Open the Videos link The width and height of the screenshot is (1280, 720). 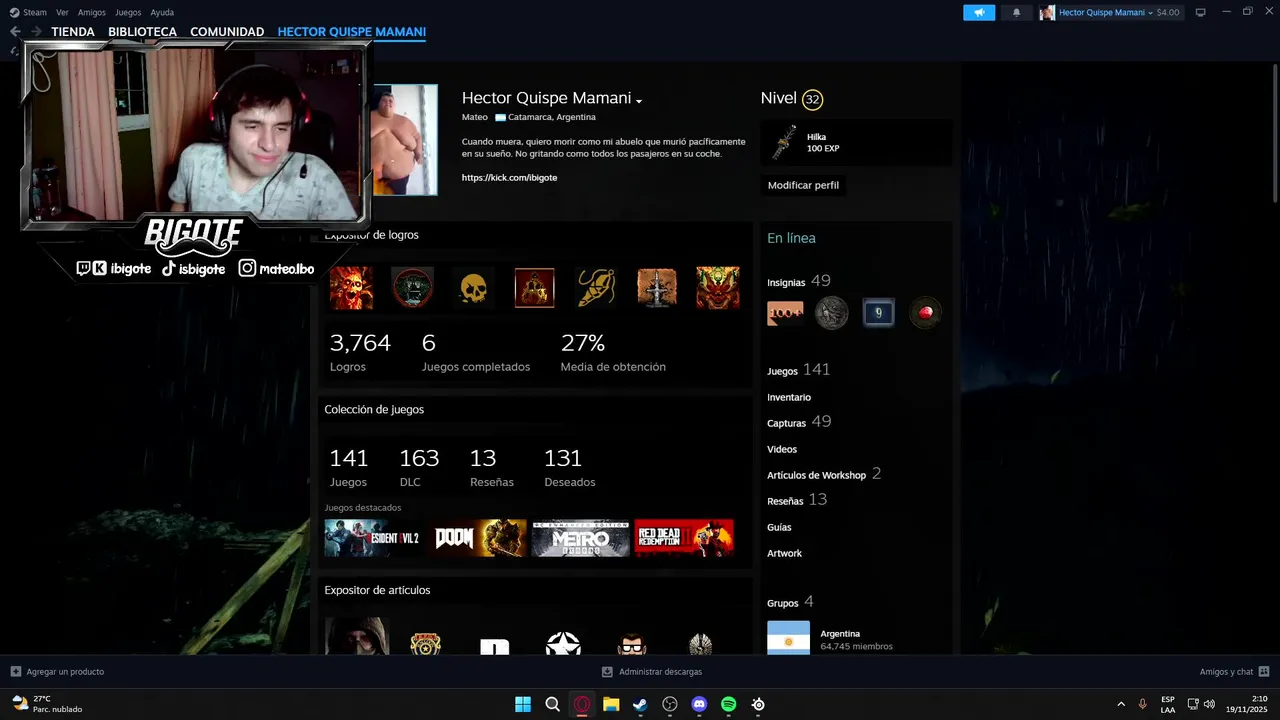coord(782,449)
